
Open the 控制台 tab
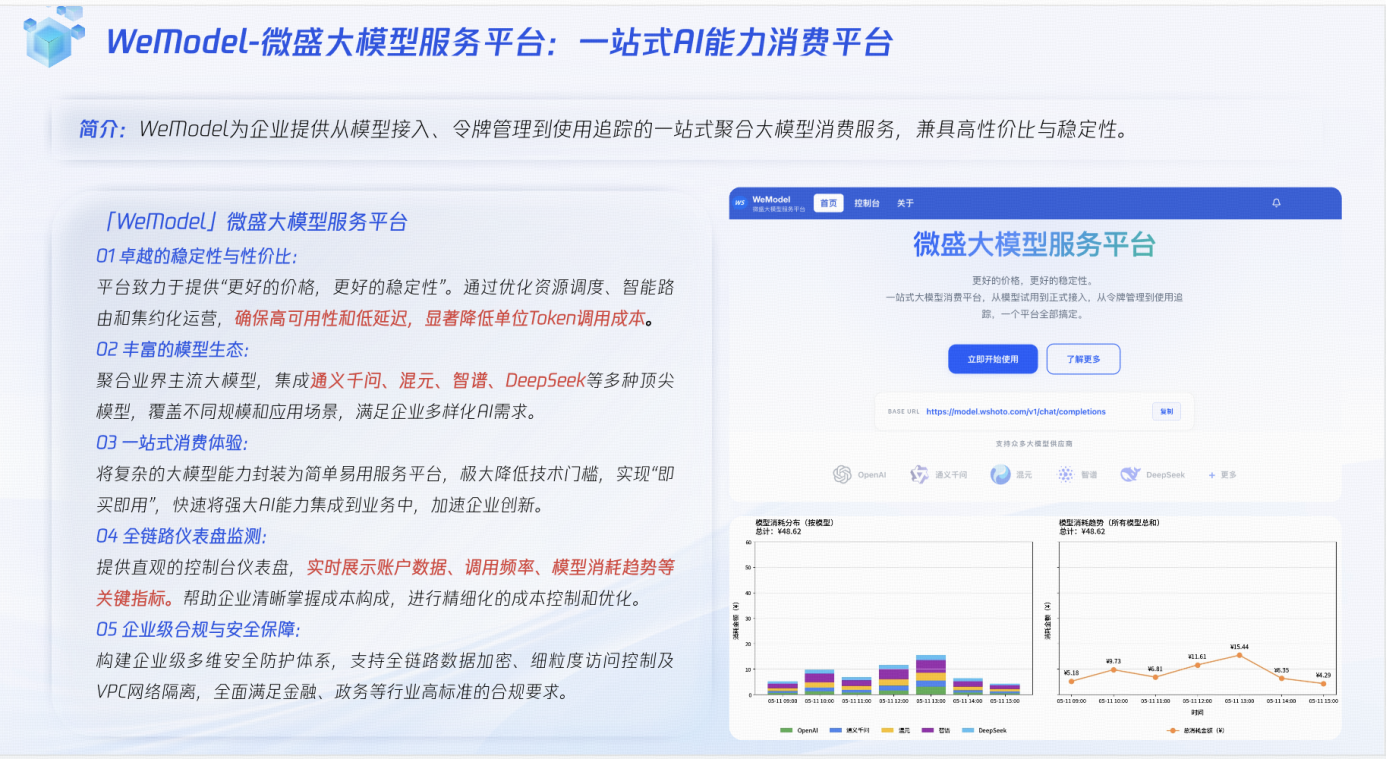point(866,203)
